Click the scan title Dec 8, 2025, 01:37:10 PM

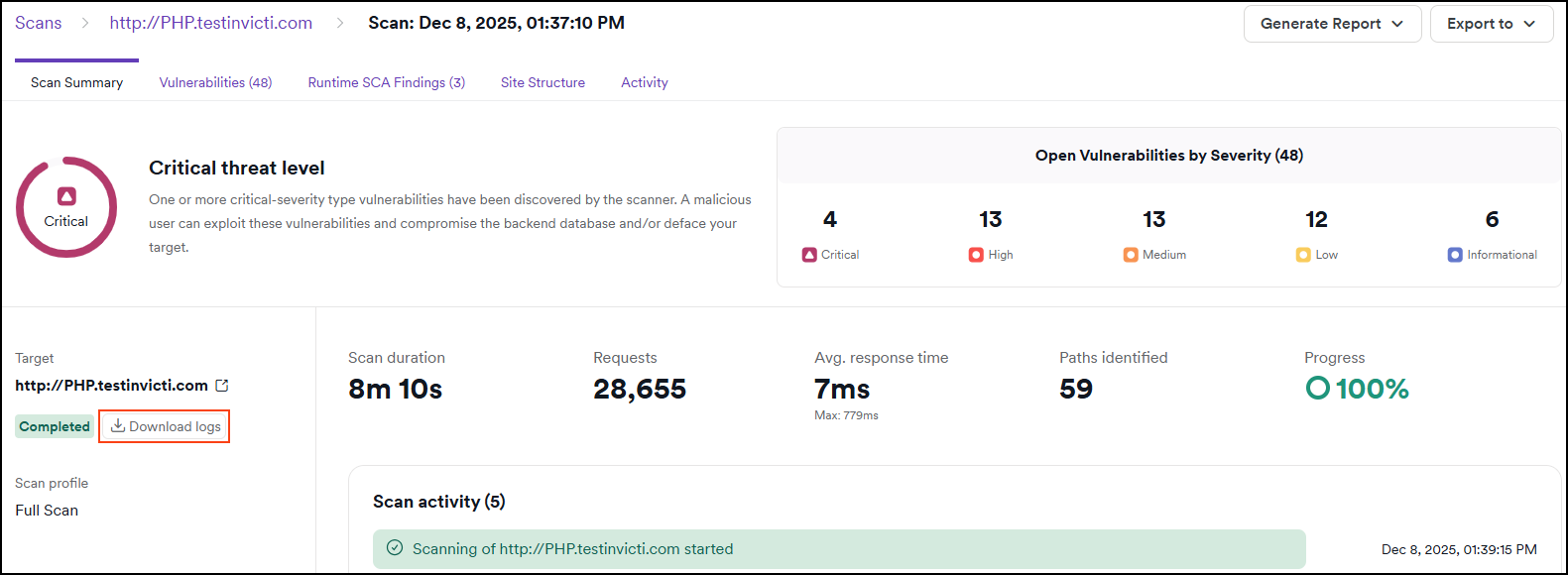497,23
